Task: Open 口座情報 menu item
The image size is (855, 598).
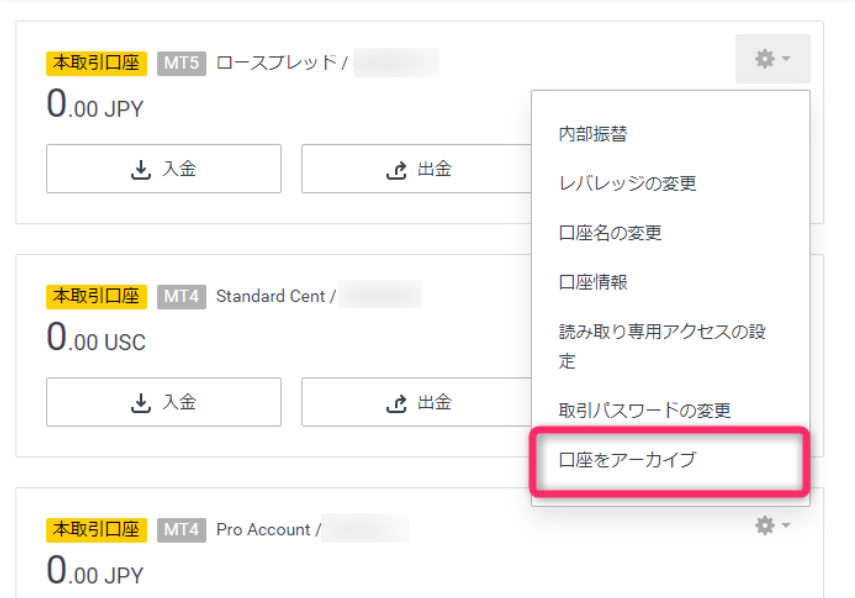Action: [x=593, y=282]
